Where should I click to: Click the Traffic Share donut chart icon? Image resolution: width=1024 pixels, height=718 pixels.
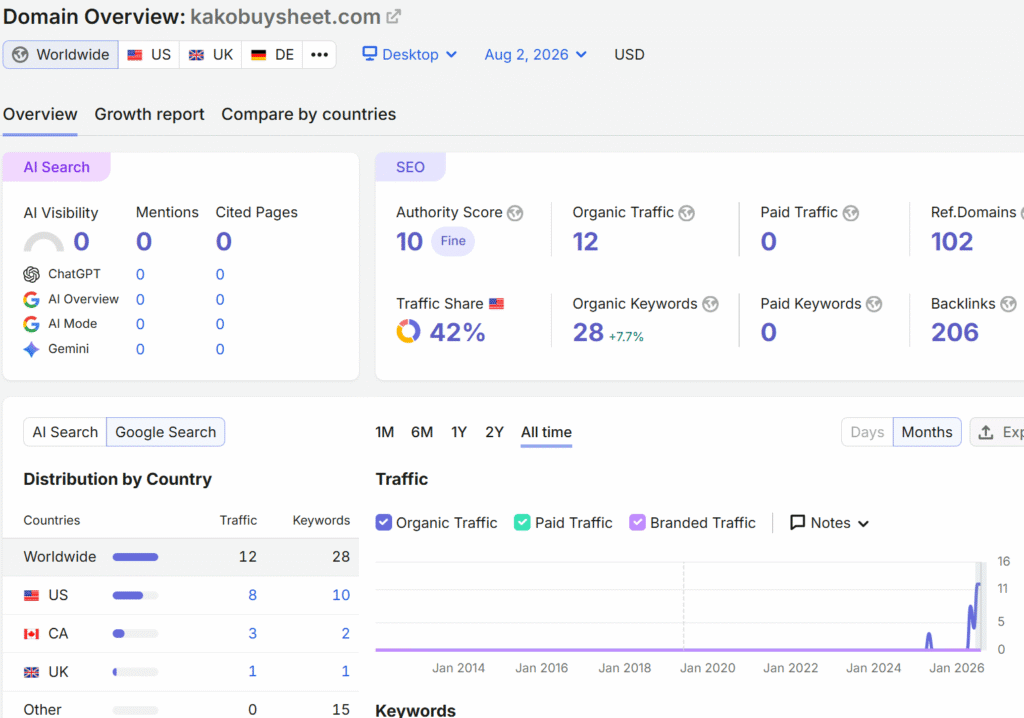[408, 331]
